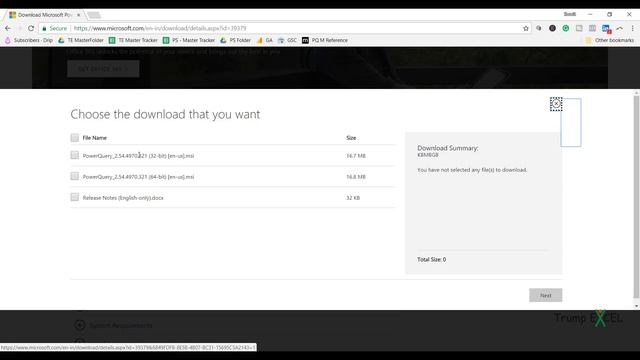This screenshot has height=360, width=640.
Task: Click the 32 KB size value
Action: 353,198
